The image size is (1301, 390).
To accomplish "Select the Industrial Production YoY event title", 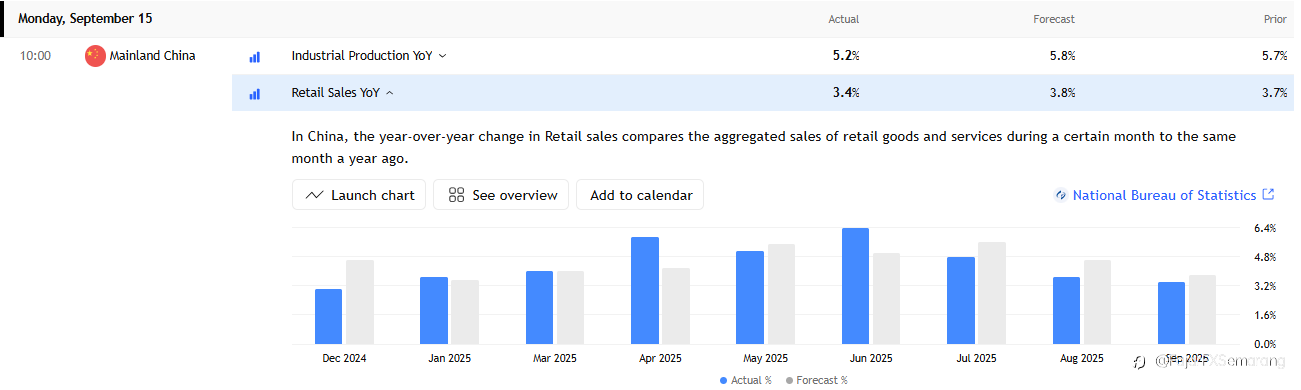I will tap(362, 56).
